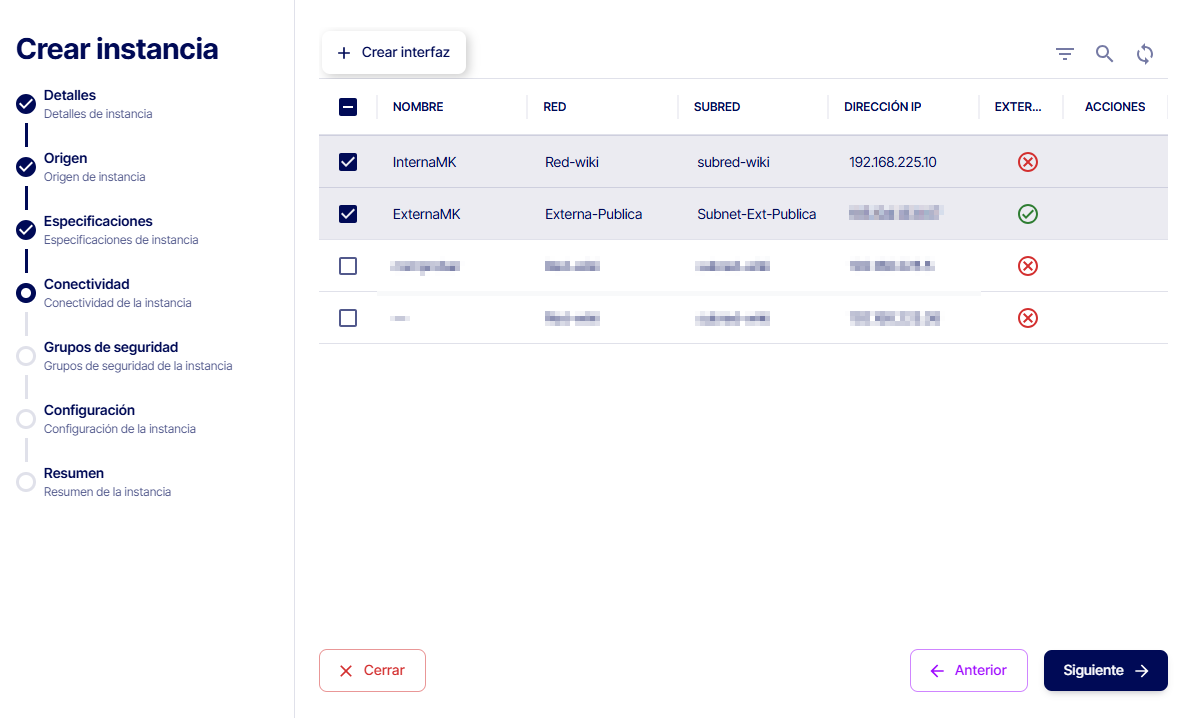Open the Configuración step
This screenshot has width=1187, height=718.
point(89,411)
